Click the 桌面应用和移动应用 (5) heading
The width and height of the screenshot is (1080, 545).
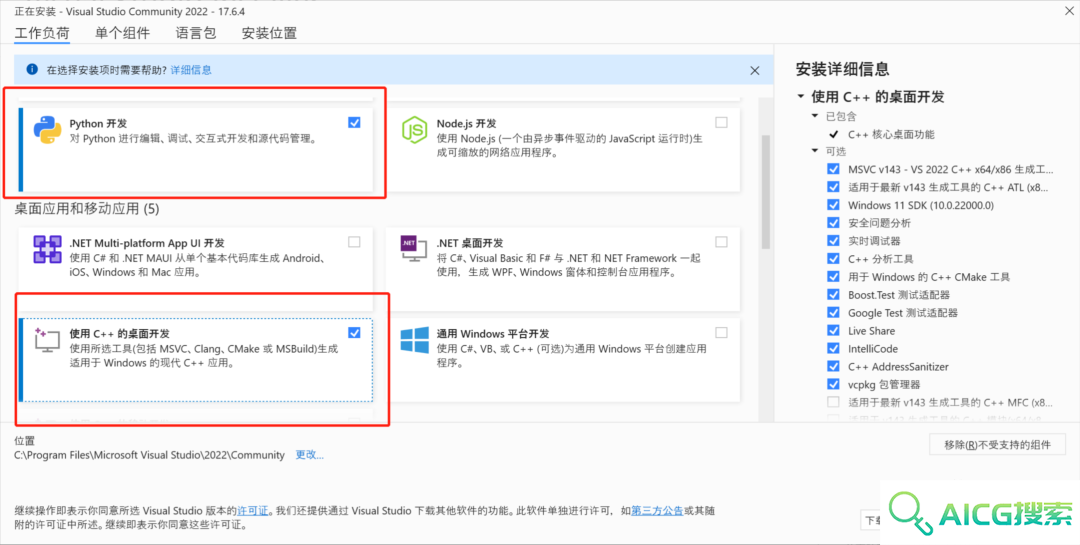point(87,208)
